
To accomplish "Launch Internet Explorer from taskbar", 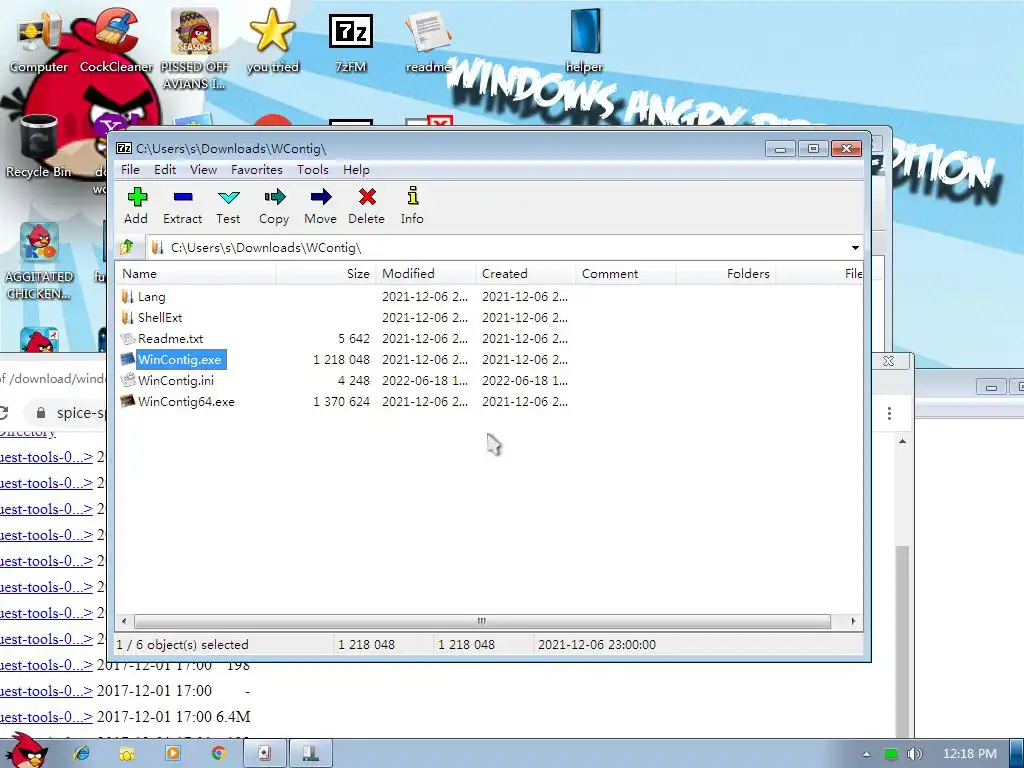I will (82, 753).
